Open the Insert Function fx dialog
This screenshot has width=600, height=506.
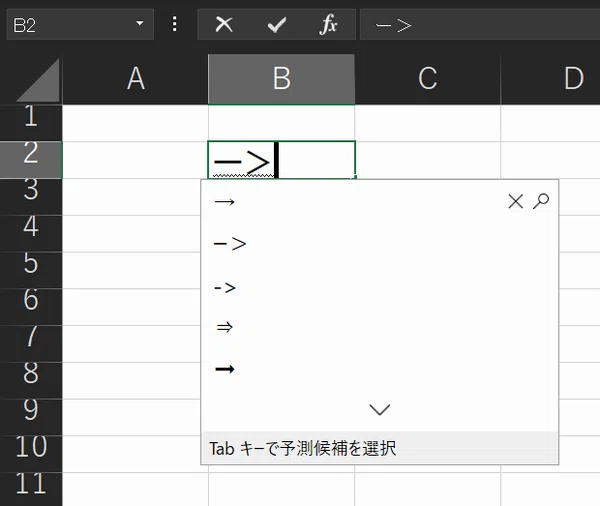point(328,25)
